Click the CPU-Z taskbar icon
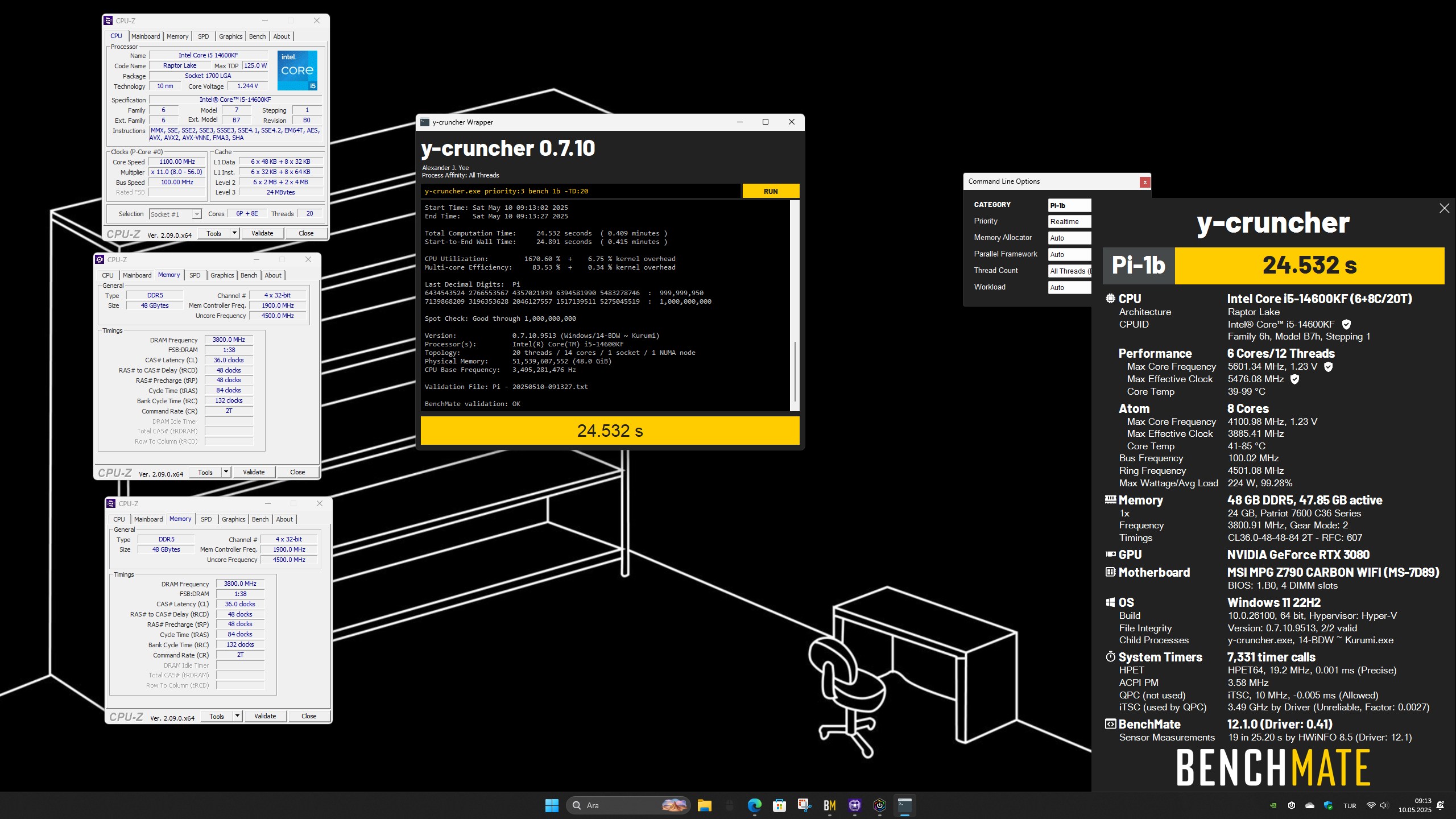 [854, 805]
